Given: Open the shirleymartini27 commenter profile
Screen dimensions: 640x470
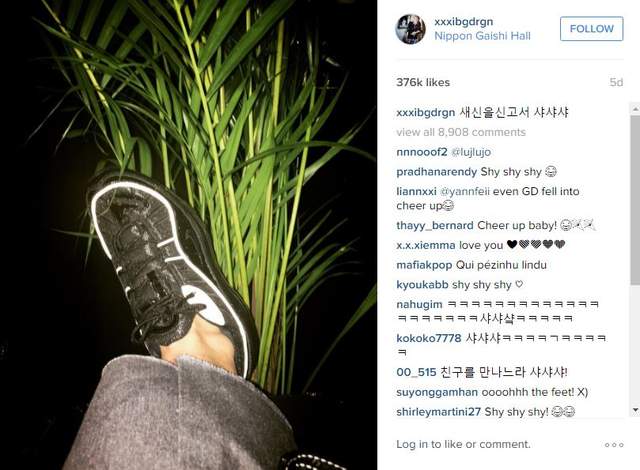Looking at the screenshot, I should tap(438, 412).
